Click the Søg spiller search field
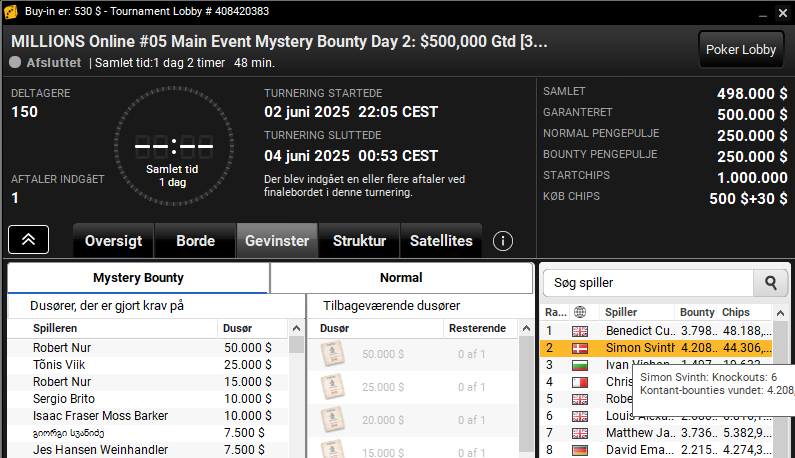Viewport: 795px width, 458px height. click(648, 283)
